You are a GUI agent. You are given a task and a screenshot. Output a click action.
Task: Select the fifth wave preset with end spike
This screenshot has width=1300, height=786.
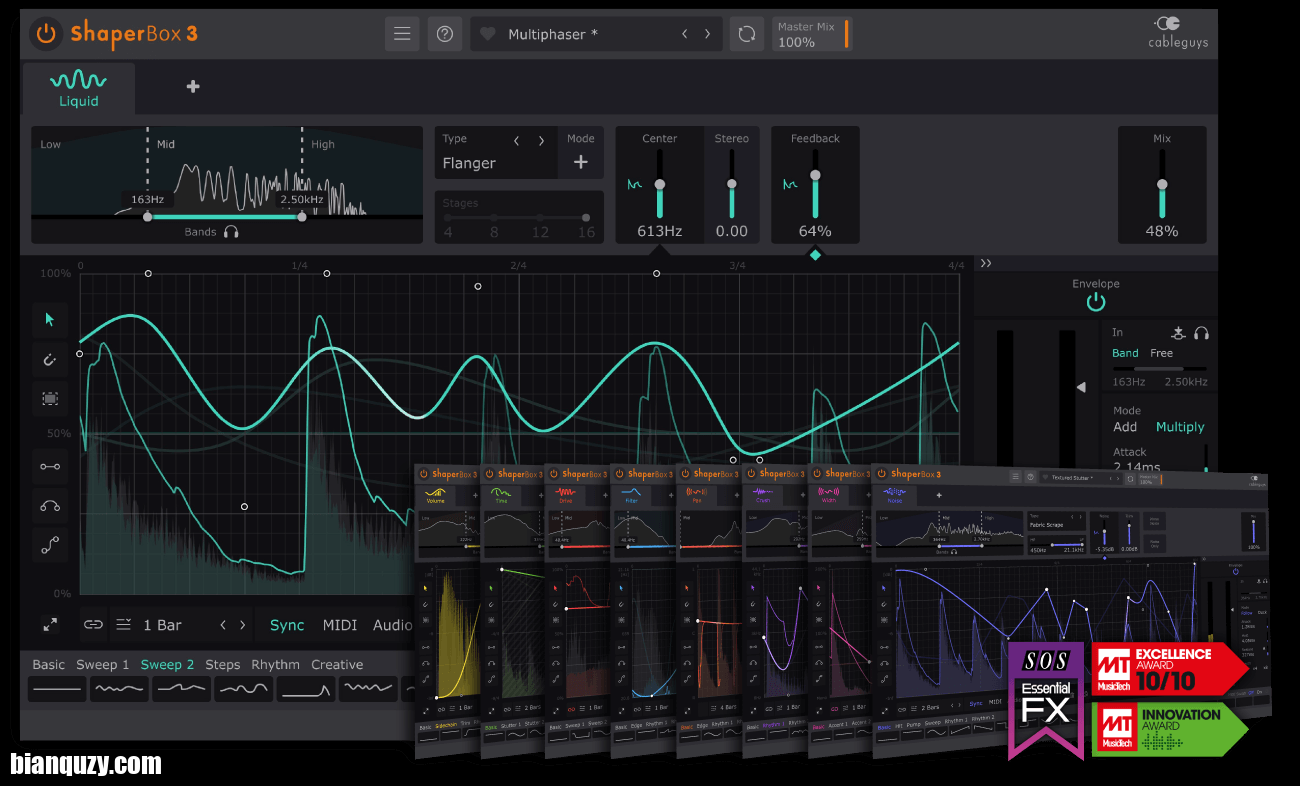click(306, 689)
